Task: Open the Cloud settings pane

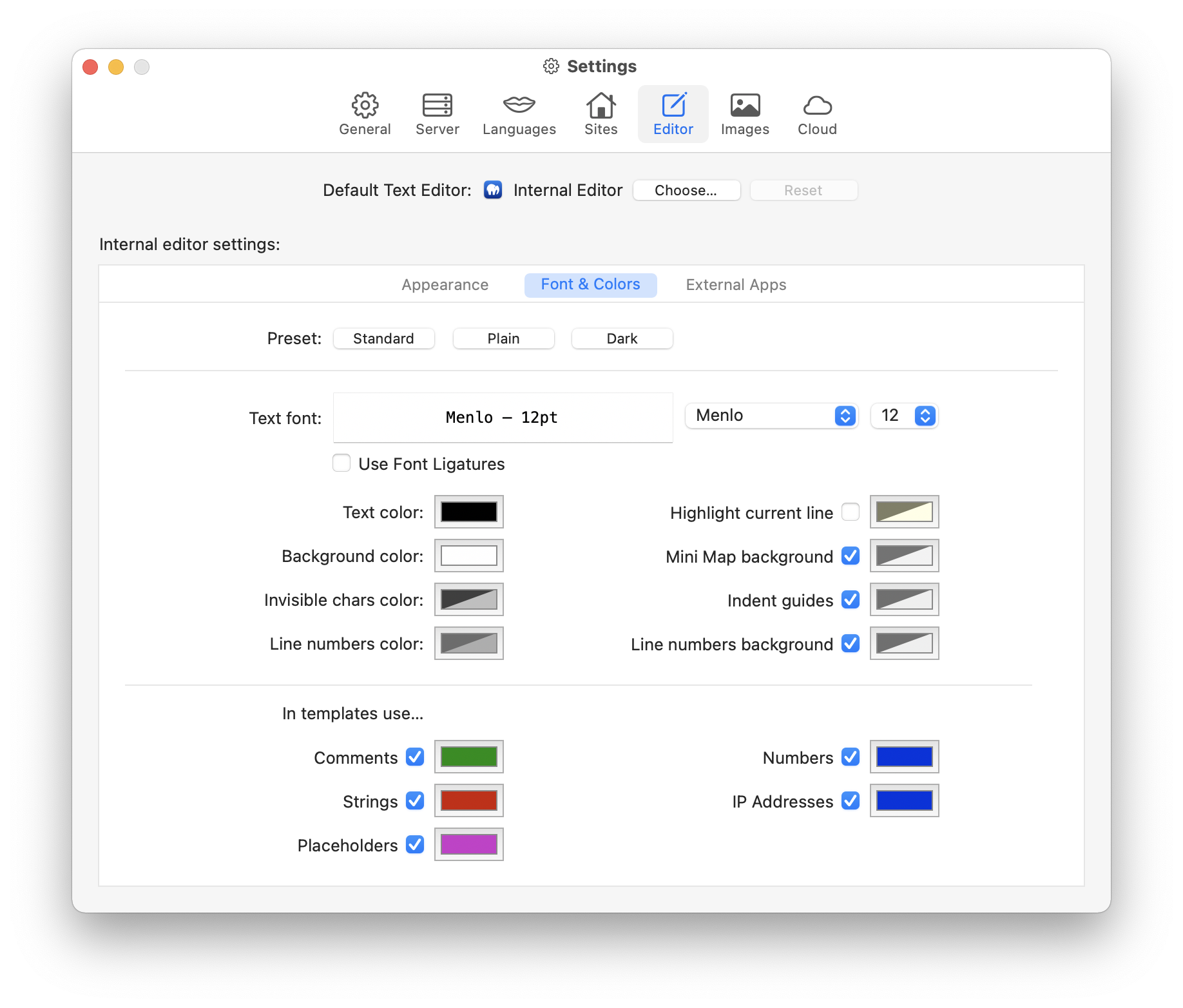Action: click(x=817, y=114)
